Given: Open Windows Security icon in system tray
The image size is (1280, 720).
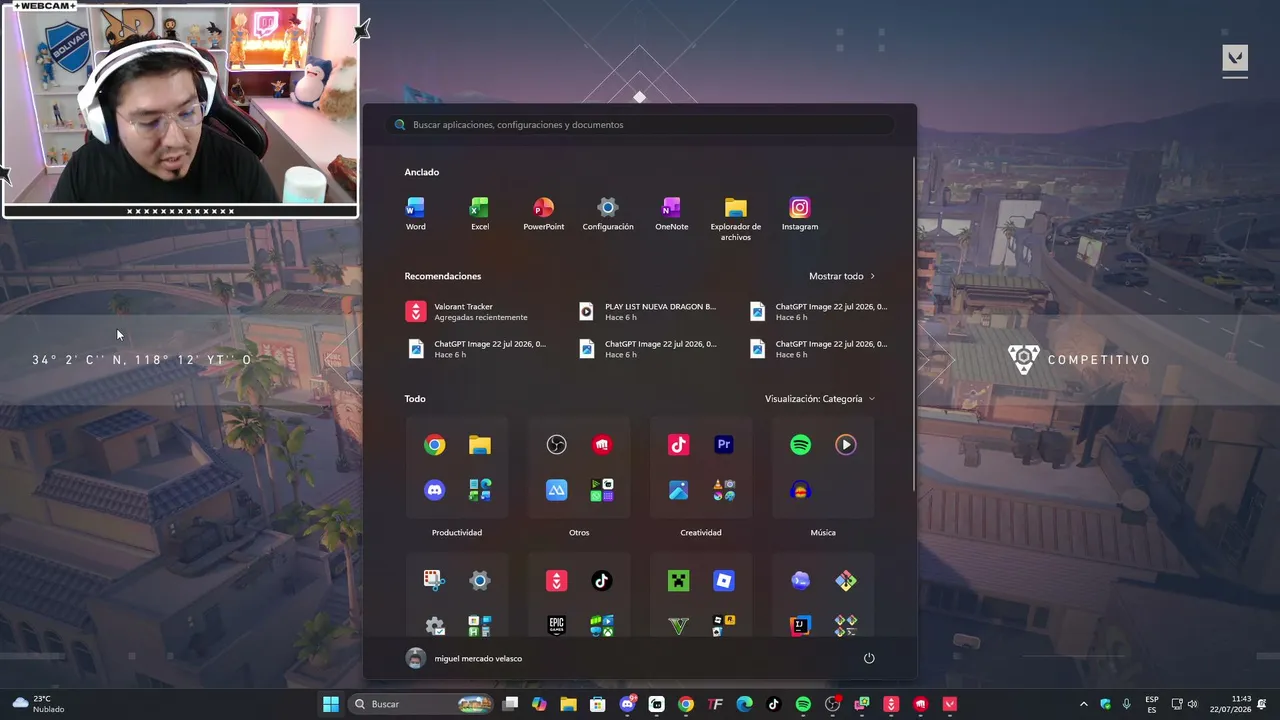Looking at the screenshot, I should pos(1105,704).
